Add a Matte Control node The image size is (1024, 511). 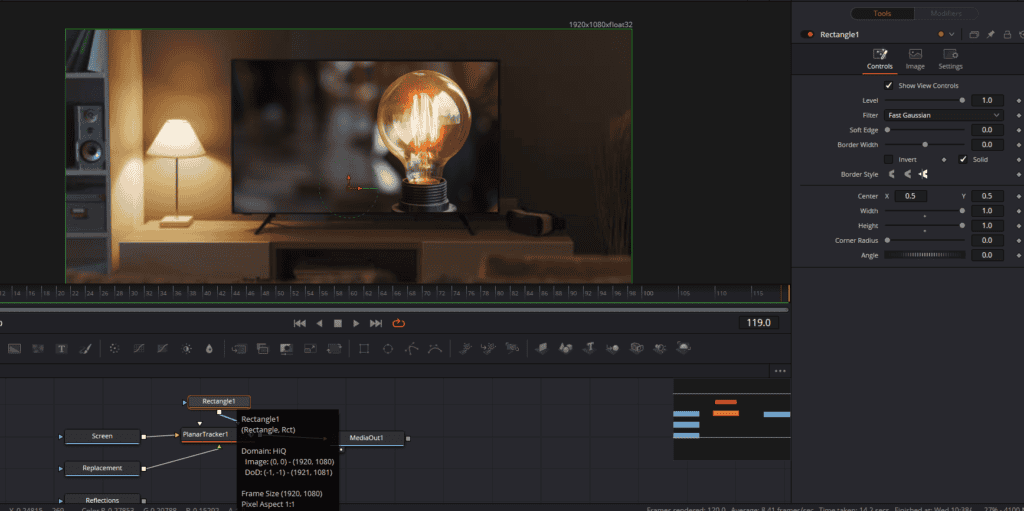click(x=286, y=349)
